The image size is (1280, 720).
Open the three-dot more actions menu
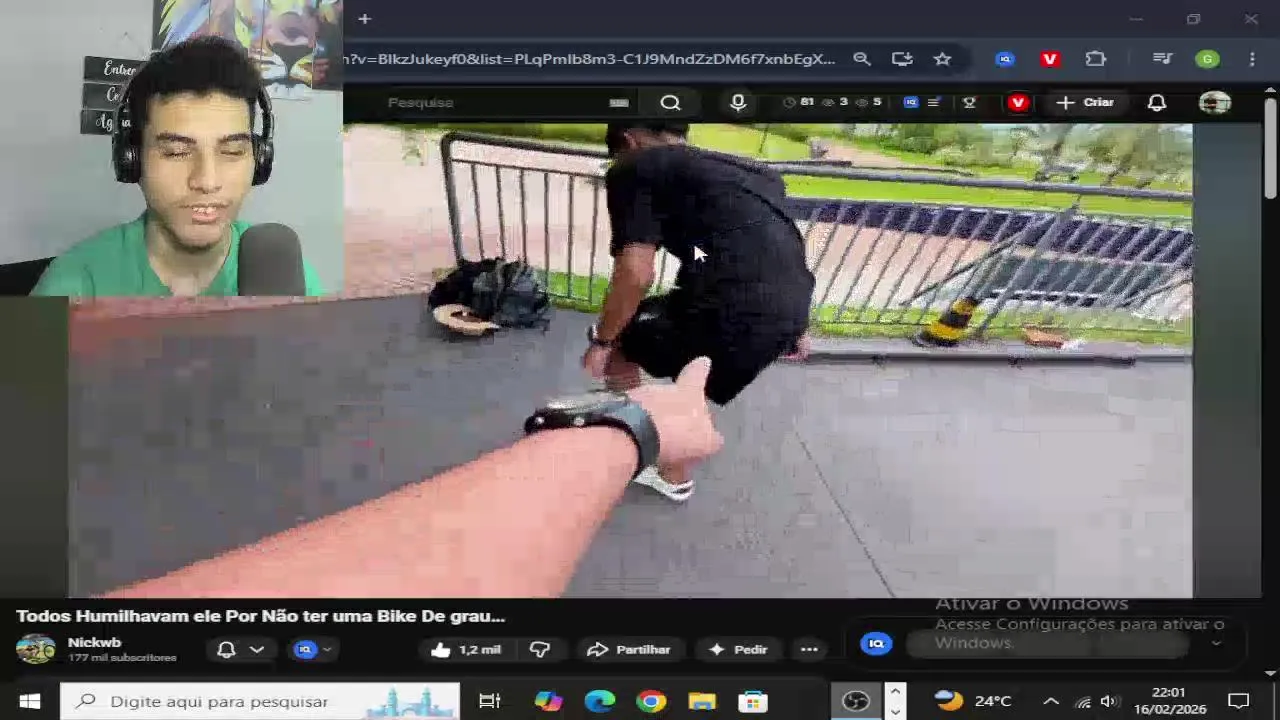click(x=809, y=649)
